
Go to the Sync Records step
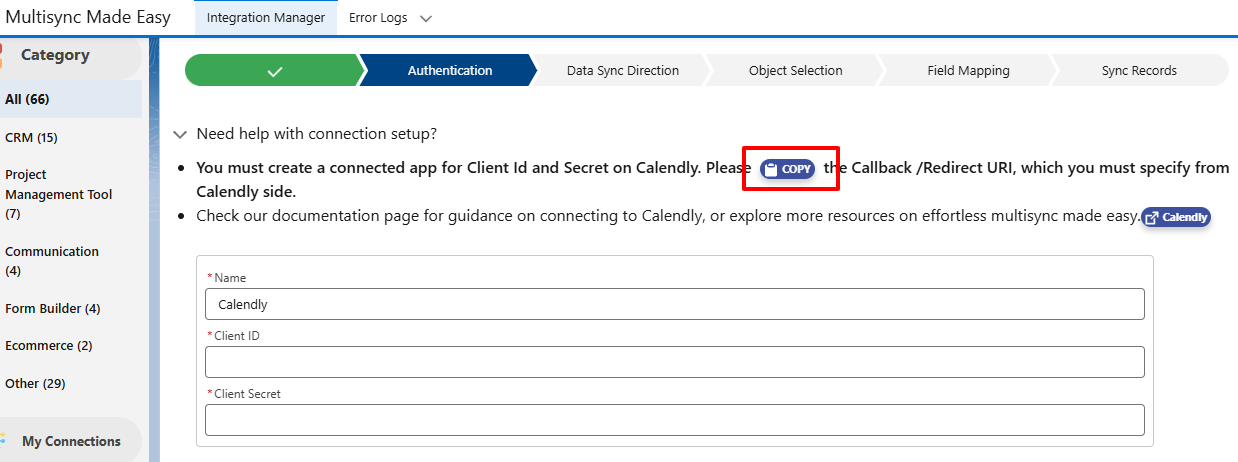click(x=1139, y=71)
